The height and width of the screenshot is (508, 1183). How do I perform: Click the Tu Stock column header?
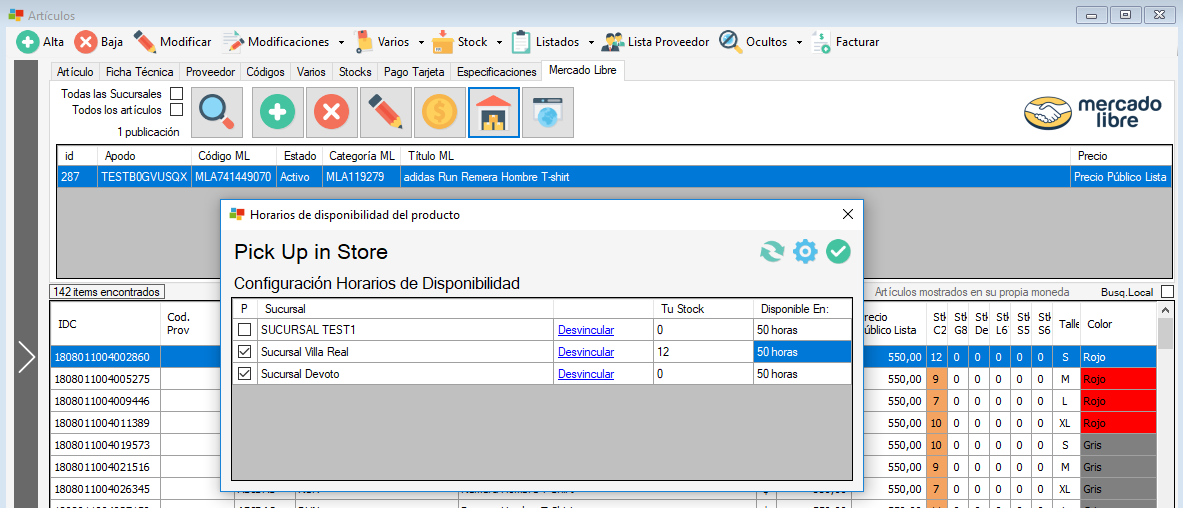[703, 309]
